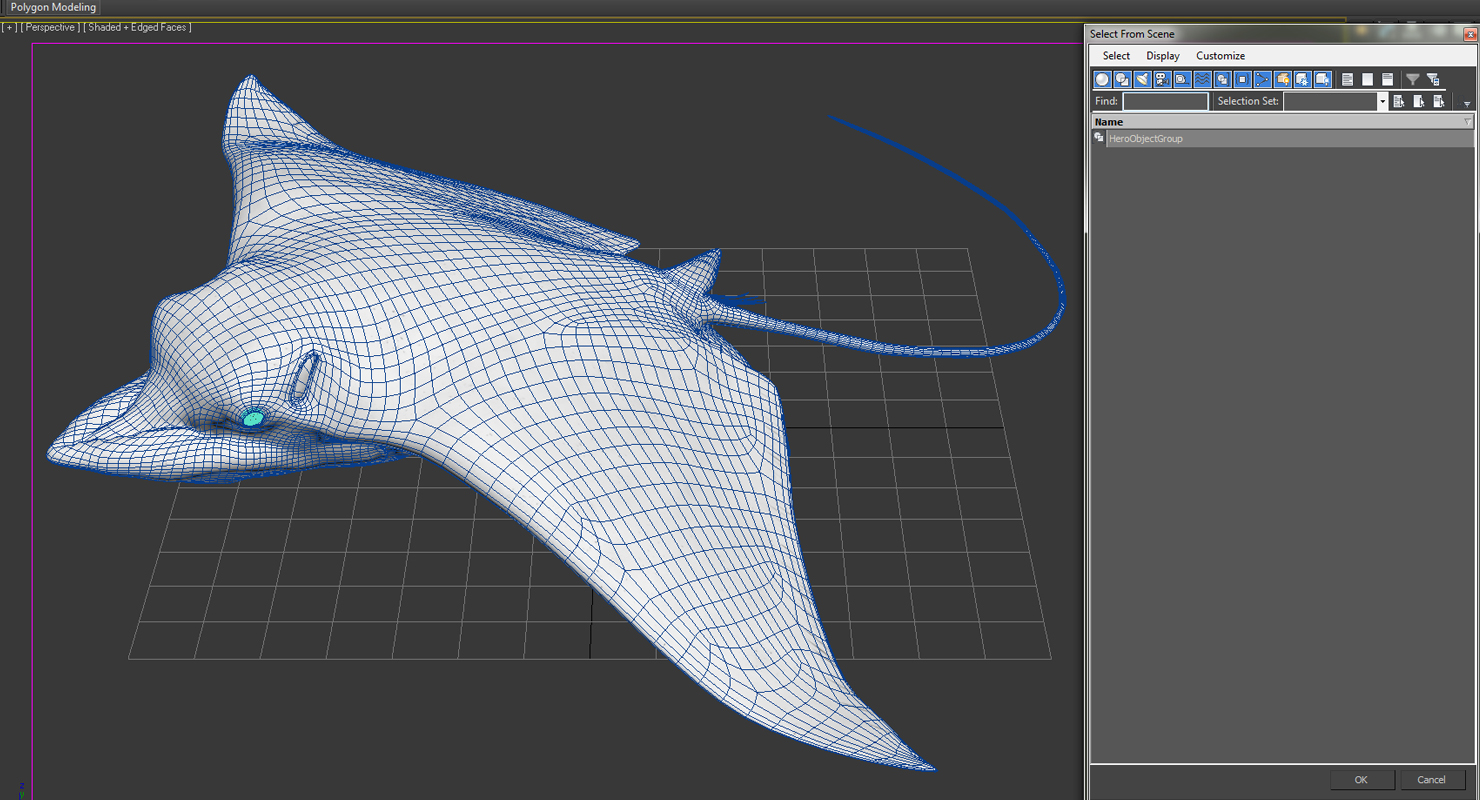Screen dimensions: 1480x800
Task: Open Shaded + Edged Faces shading menu
Action: tap(137, 27)
